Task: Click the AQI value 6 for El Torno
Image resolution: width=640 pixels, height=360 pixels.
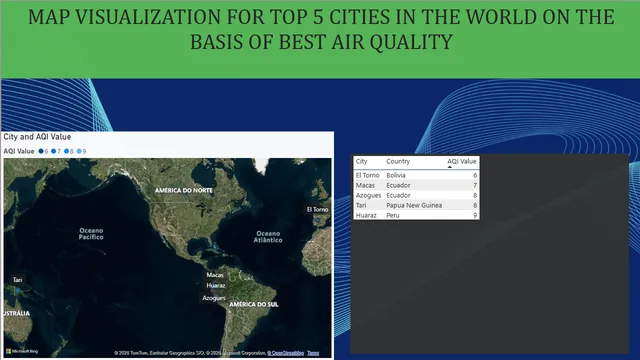Action: tap(475, 175)
